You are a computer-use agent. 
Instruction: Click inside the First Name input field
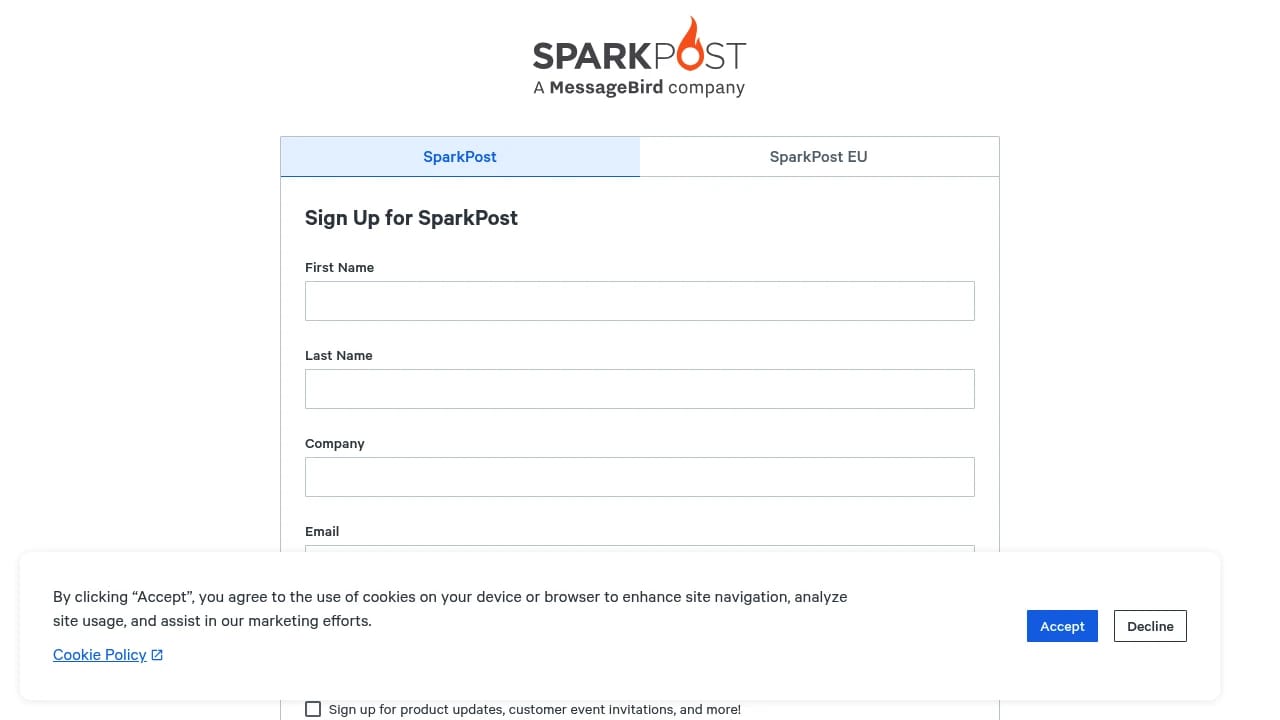tap(639, 300)
